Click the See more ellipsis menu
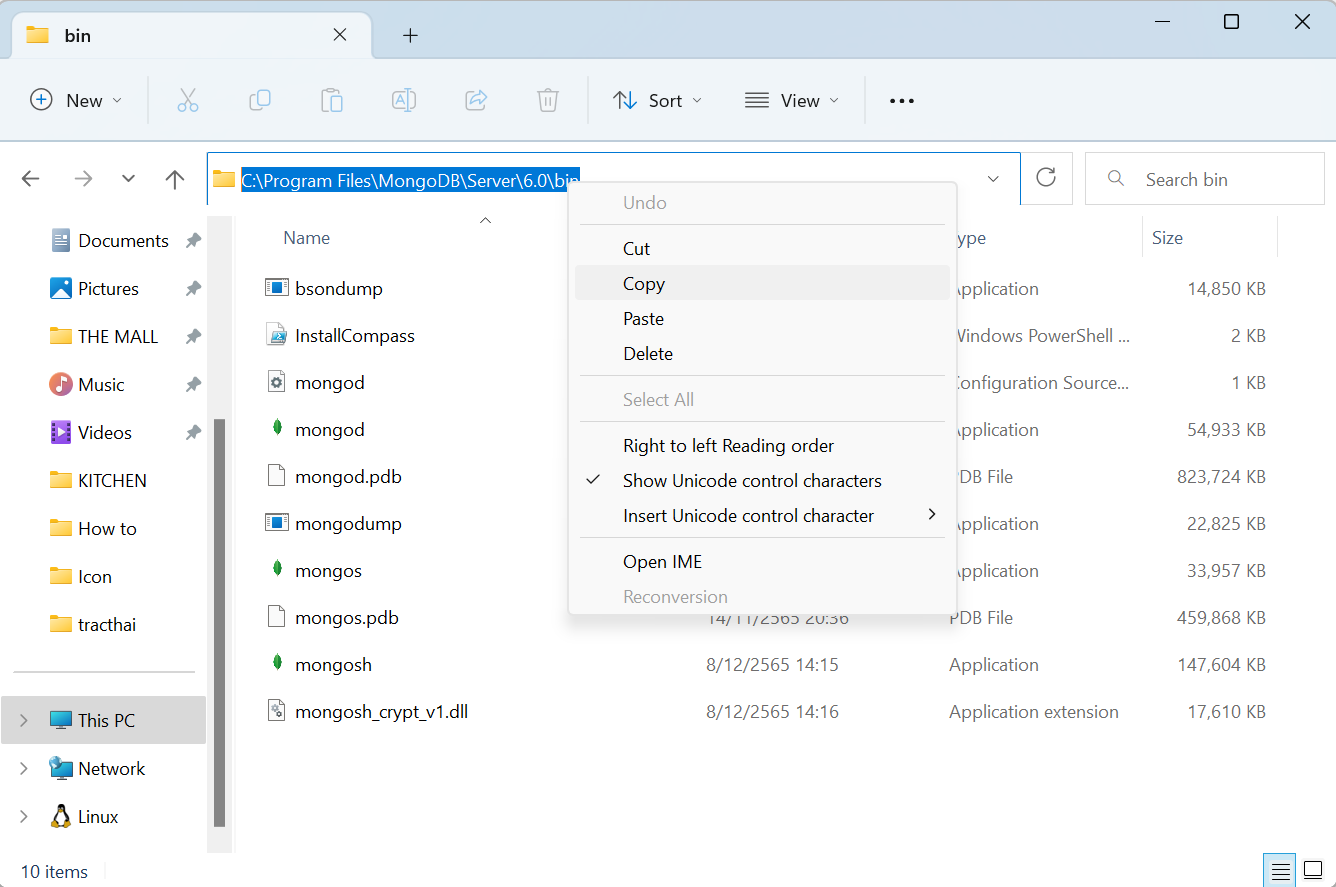Image resolution: width=1336 pixels, height=887 pixels. [901, 100]
